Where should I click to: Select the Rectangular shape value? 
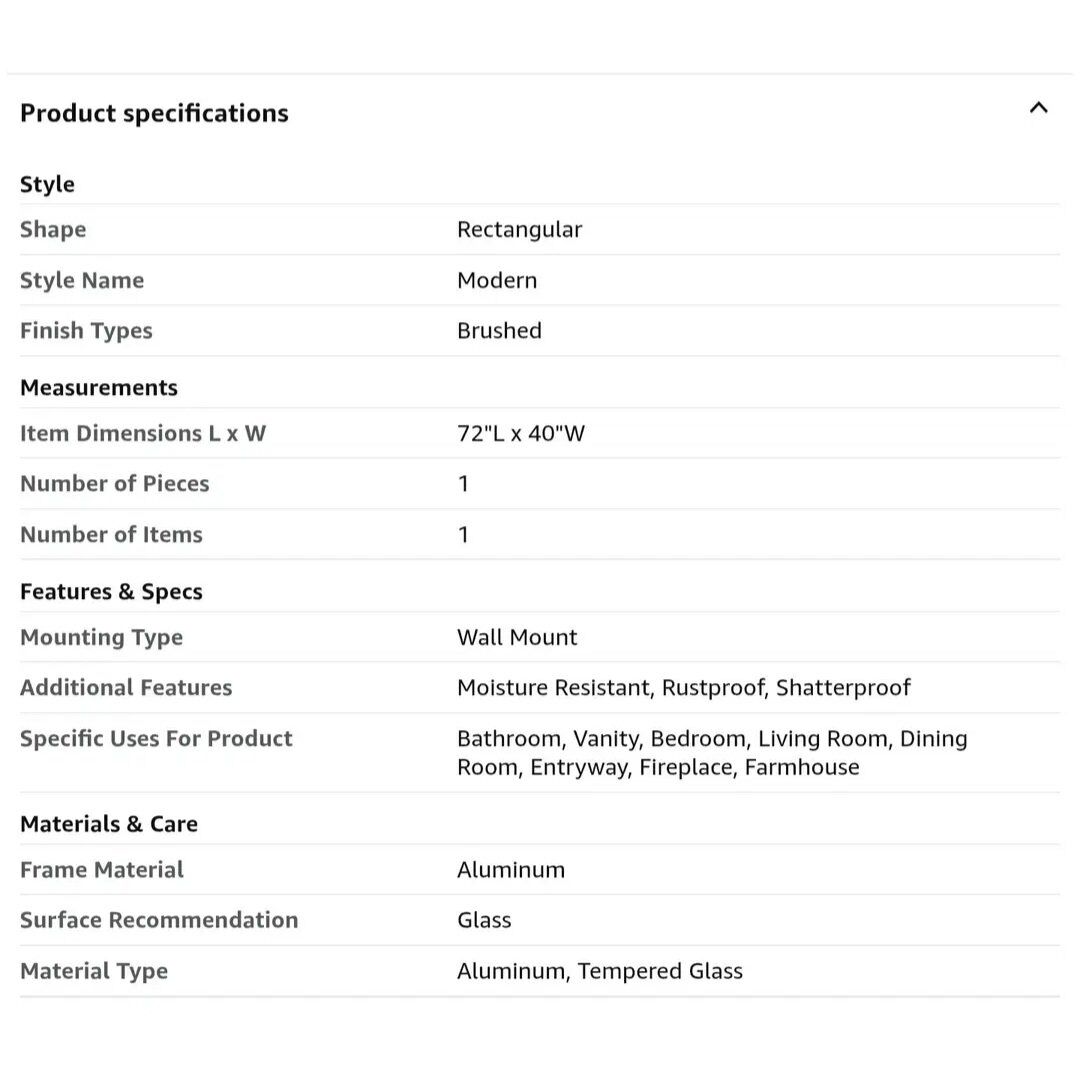point(519,229)
